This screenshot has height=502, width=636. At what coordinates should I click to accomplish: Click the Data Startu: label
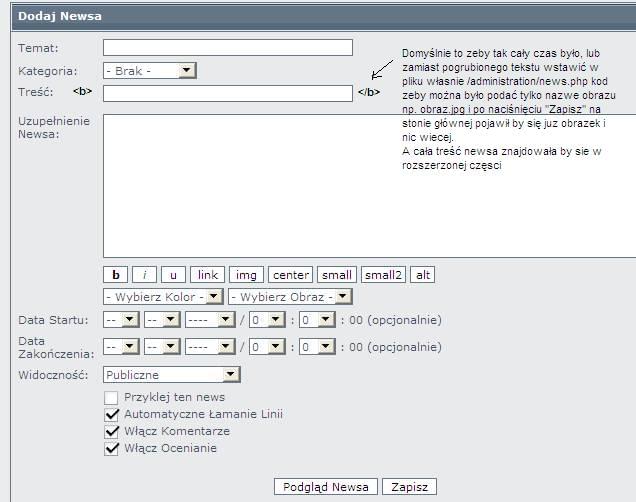53,320
